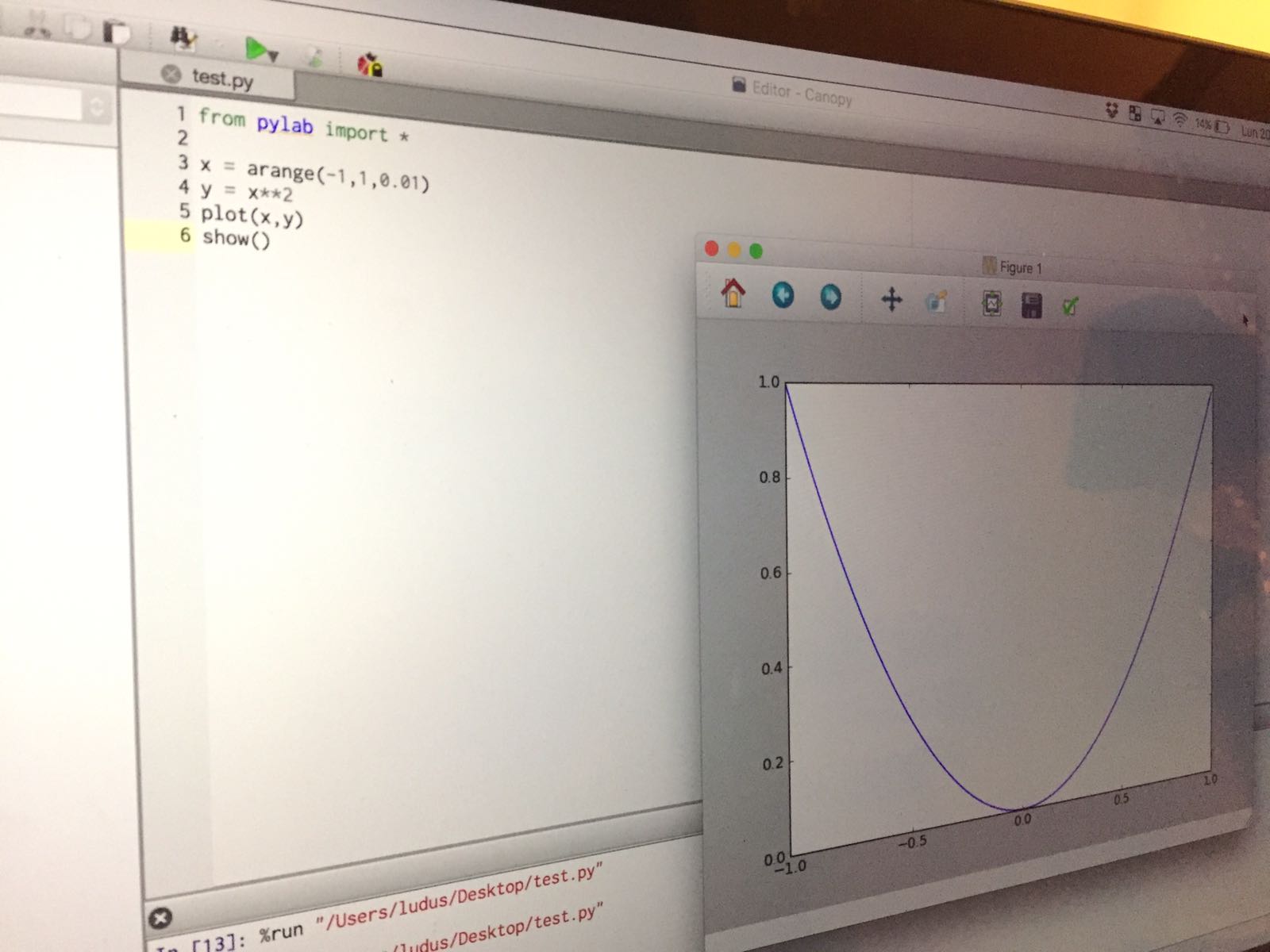Save the figure with floppy icon
The height and width of the screenshot is (952, 1270).
1031,305
